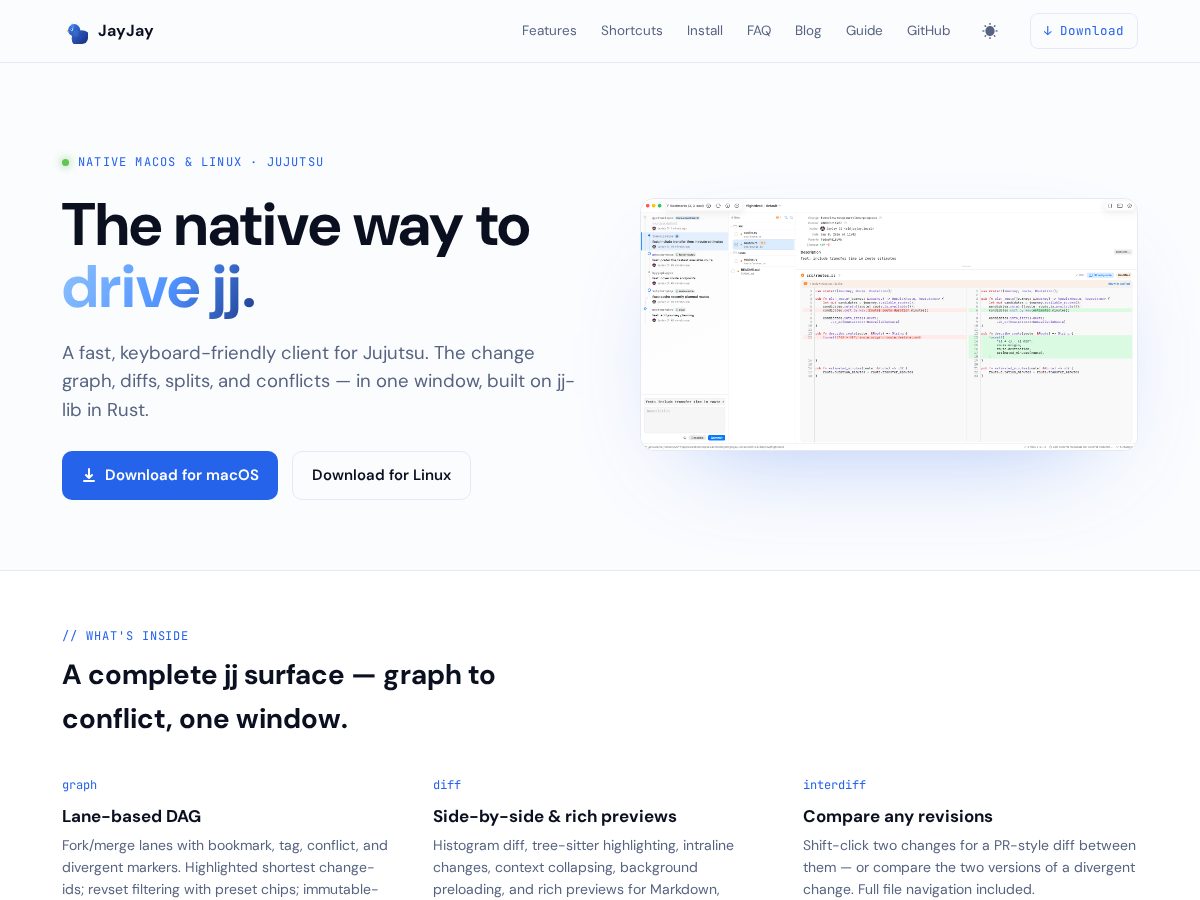Image resolution: width=1200 pixels, height=900 pixels.
Task: Click the '// WHAT'S INSIDE' label
Action: [x=125, y=636]
